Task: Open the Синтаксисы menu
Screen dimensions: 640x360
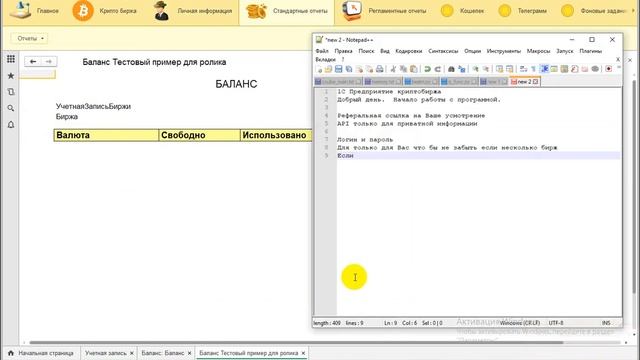Action: coord(443,51)
